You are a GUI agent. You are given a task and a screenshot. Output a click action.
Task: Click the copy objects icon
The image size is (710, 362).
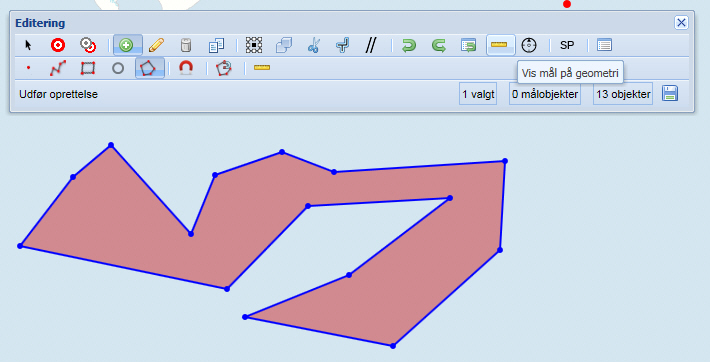tap(216, 45)
